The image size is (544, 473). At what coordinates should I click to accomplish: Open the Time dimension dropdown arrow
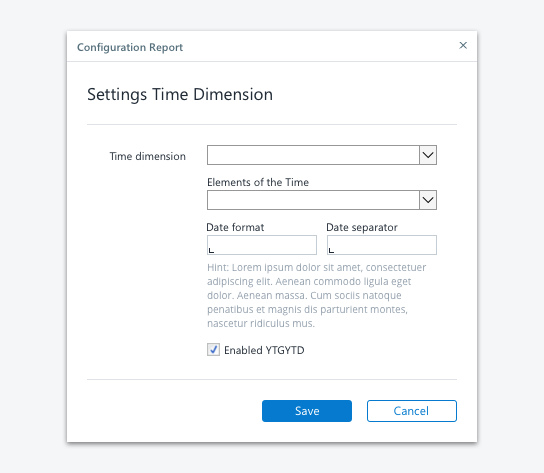click(x=428, y=155)
